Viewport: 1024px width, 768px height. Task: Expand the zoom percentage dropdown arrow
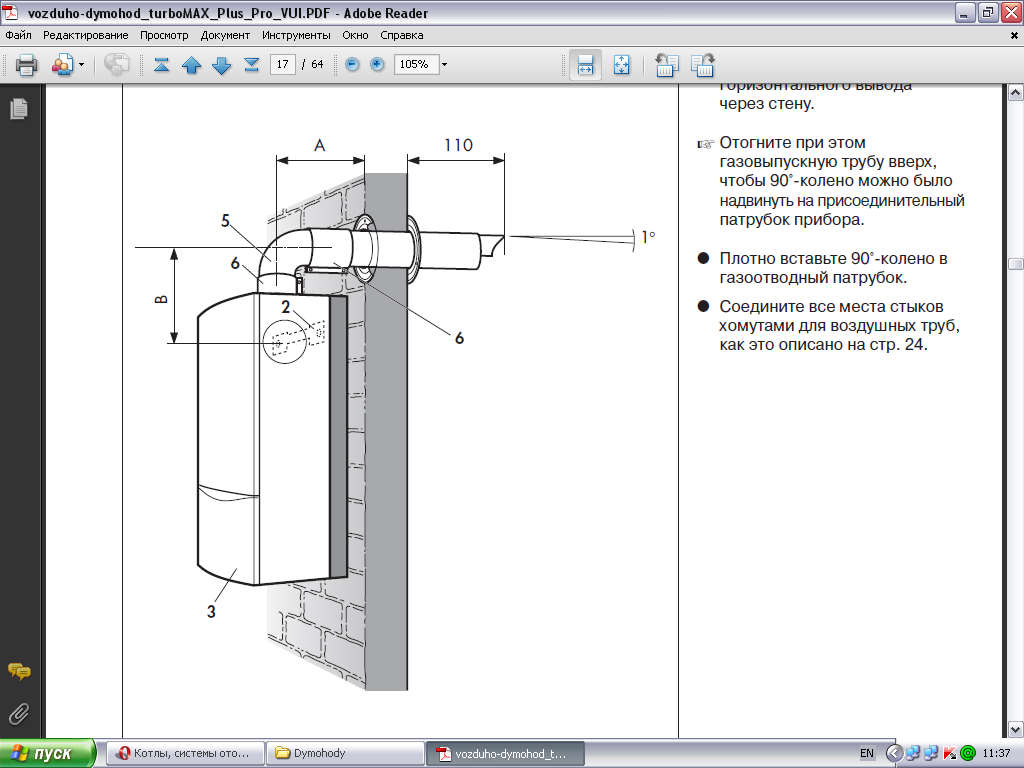tap(444, 65)
